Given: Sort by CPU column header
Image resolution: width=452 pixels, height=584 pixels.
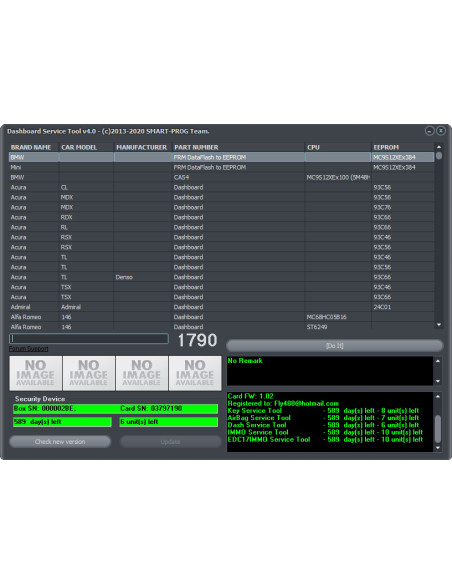Looking at the screenshot, I should coord(338,147).
